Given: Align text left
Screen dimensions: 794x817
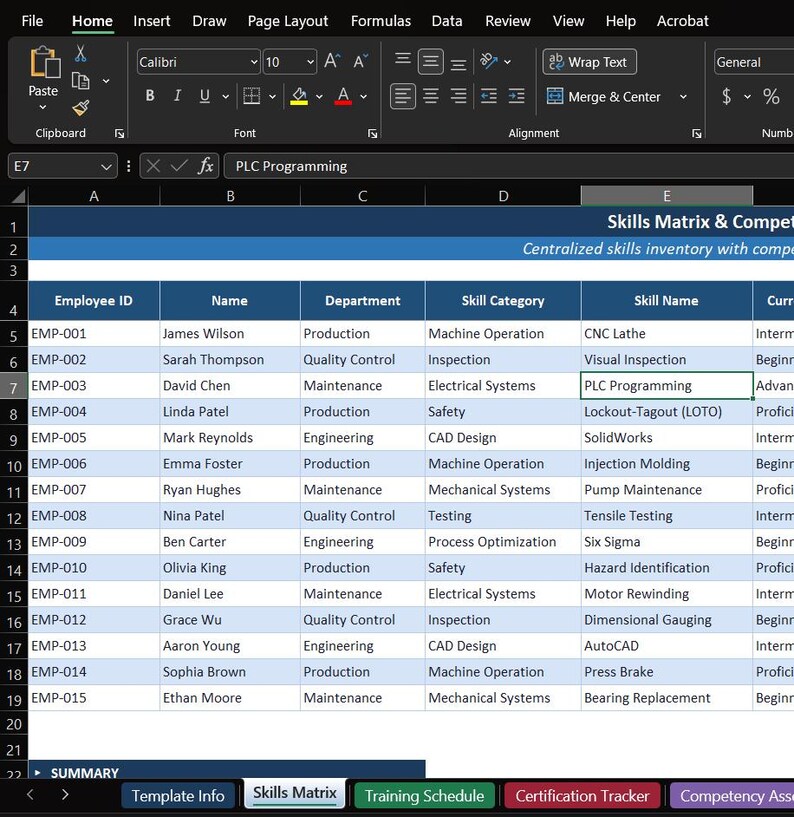Looking at the screenshot, I should pyautogui.click(x=403, y=96).
